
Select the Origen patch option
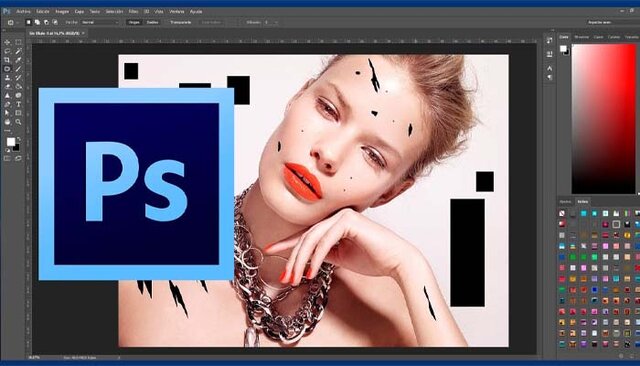[x=134, y=22]
